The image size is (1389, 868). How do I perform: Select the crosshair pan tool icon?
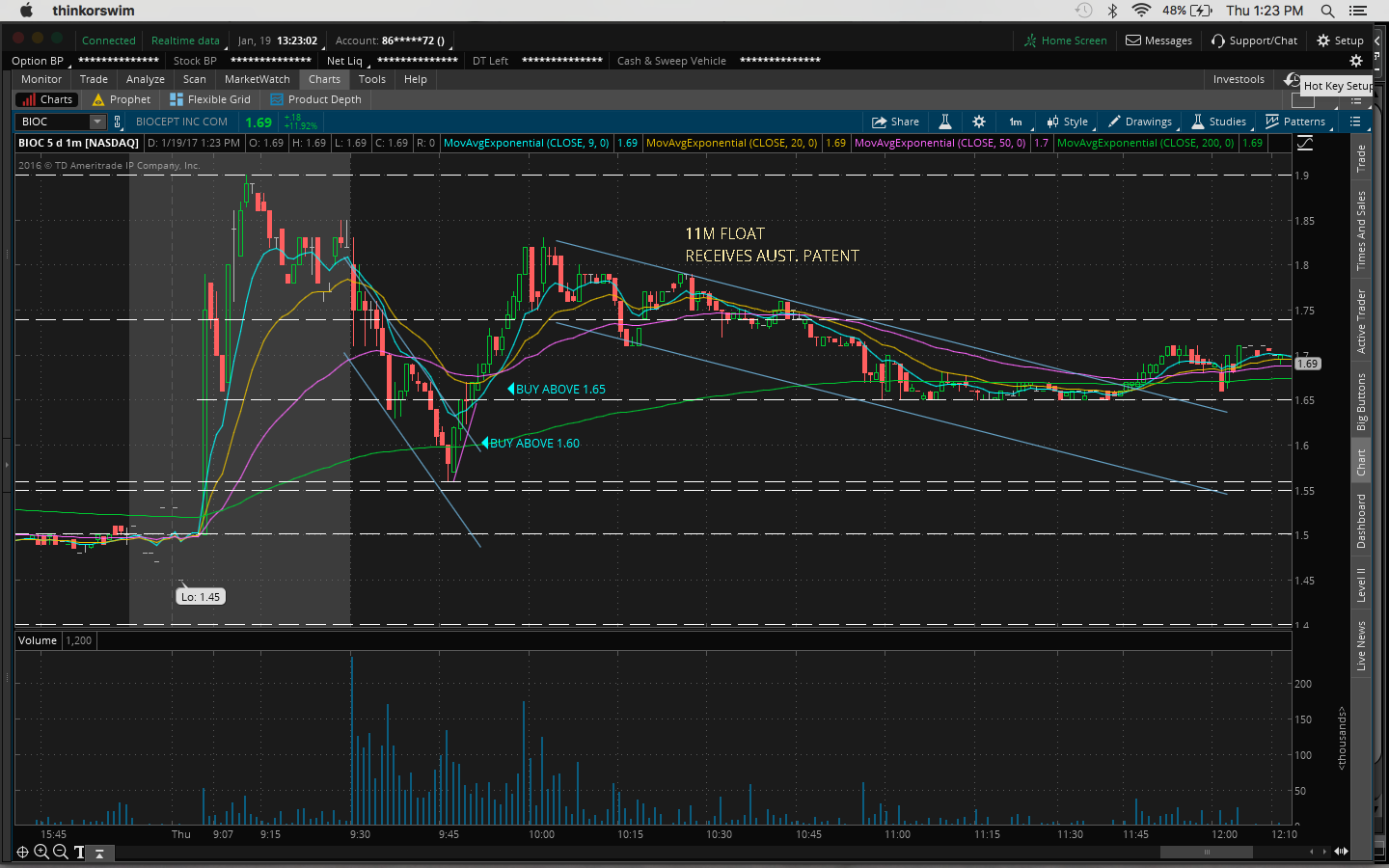coord(22,852)
